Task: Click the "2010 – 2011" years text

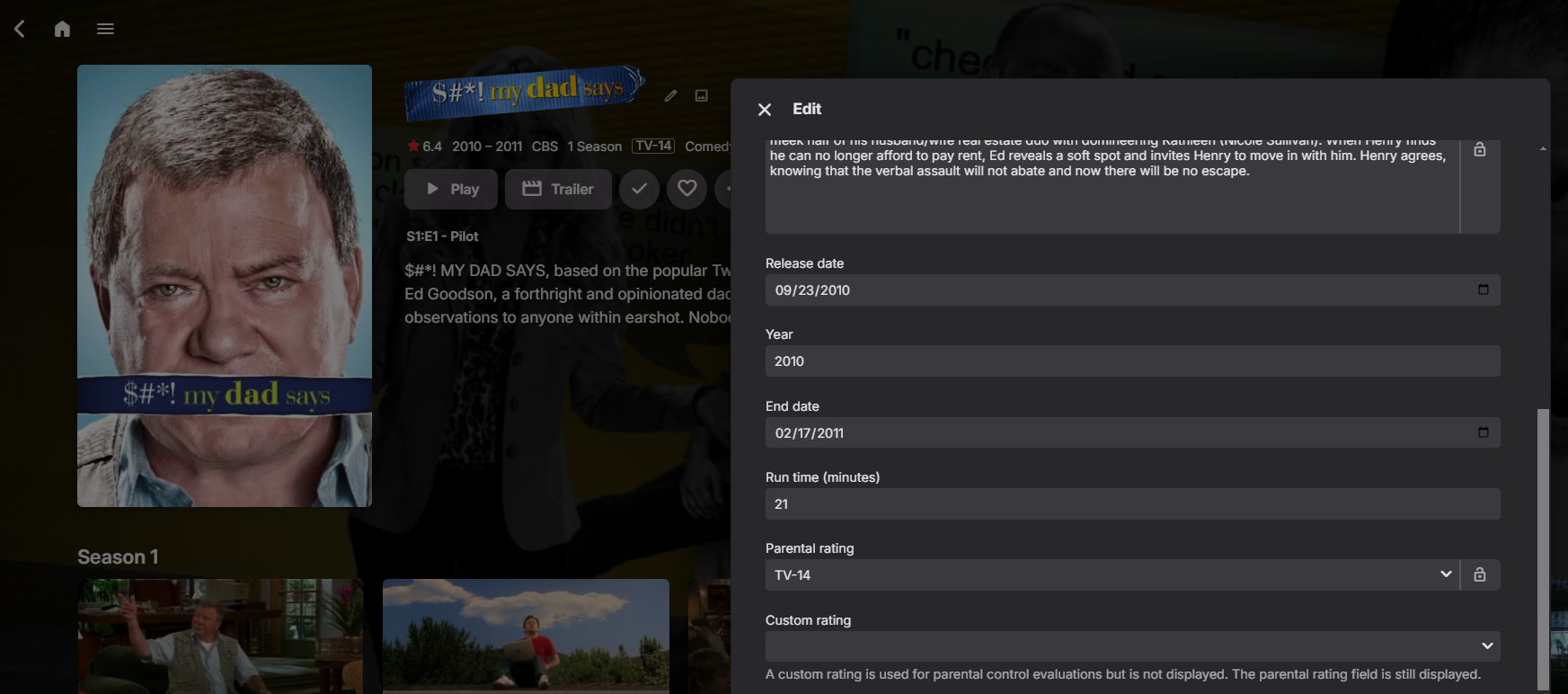Action: 487,147
